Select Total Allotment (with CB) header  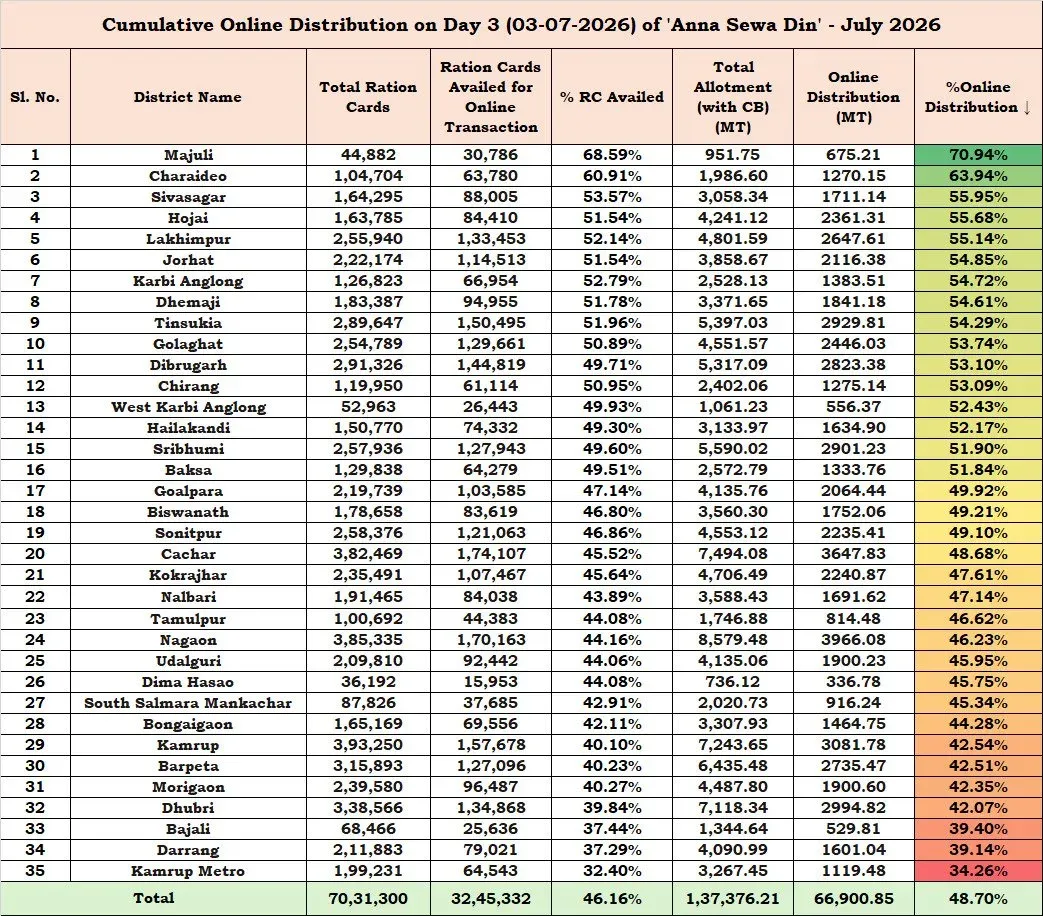(732, 96)
